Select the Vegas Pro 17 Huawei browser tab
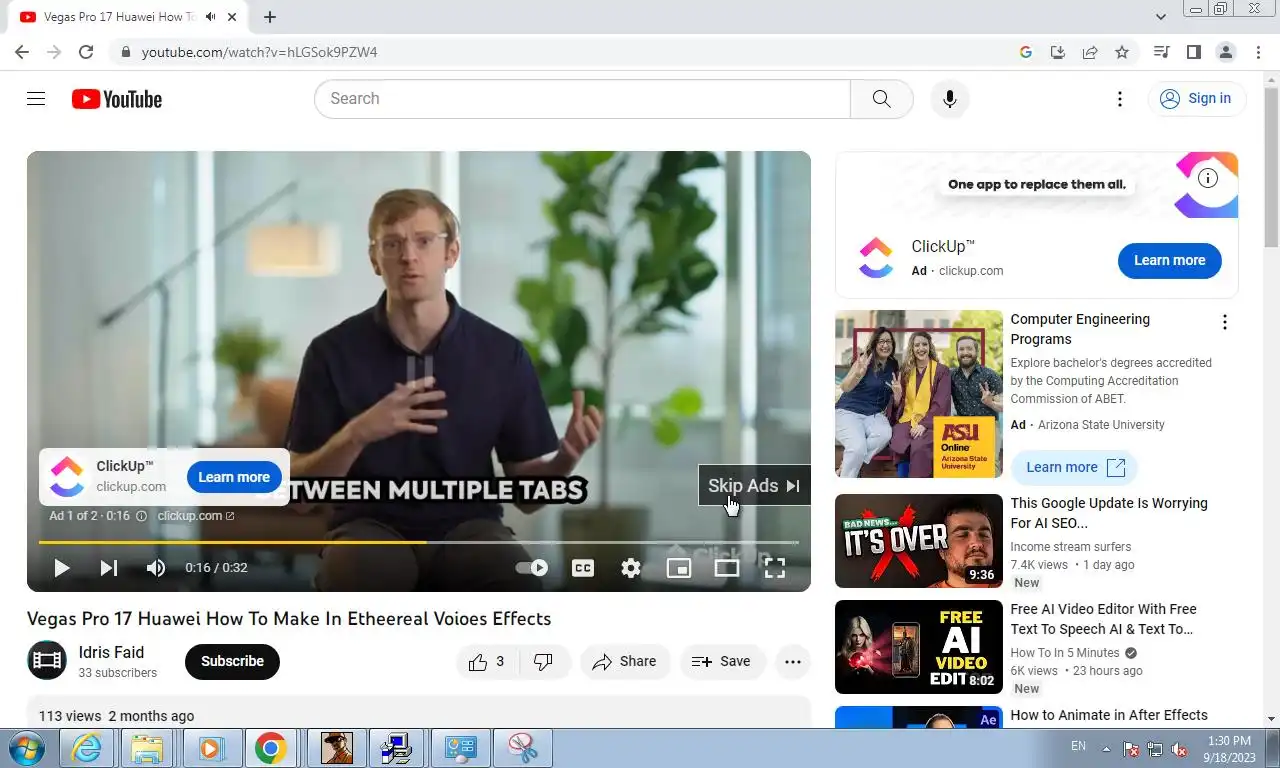Viewport: 1280px width, 768px height. pyautogui.click(x=127, y=17)
